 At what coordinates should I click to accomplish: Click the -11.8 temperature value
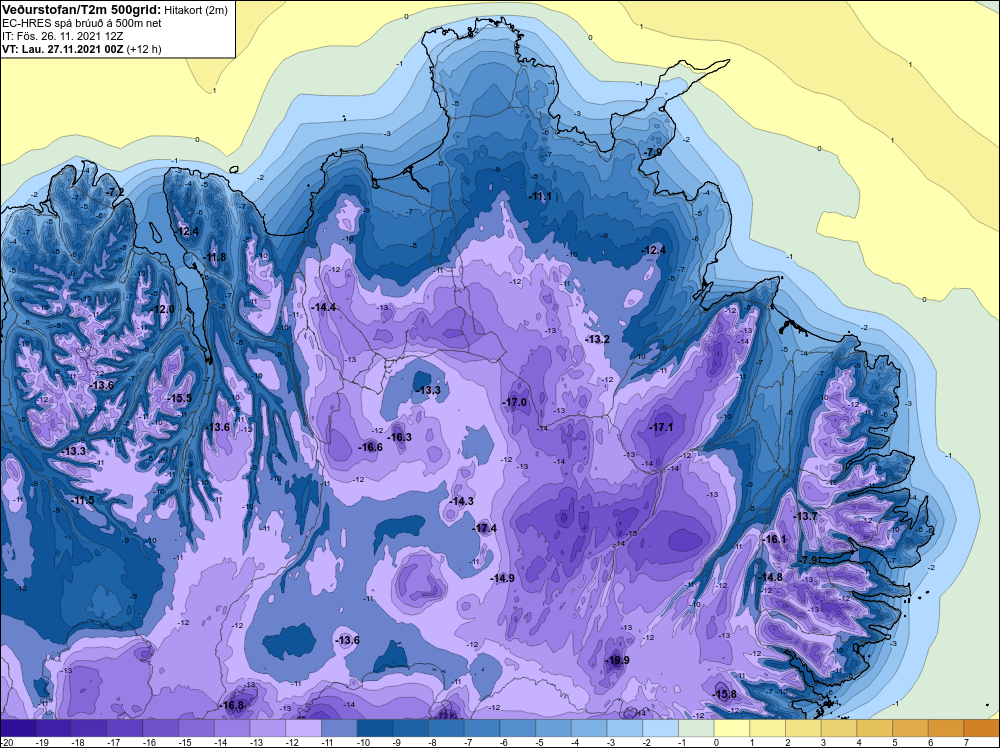[214, 257]
